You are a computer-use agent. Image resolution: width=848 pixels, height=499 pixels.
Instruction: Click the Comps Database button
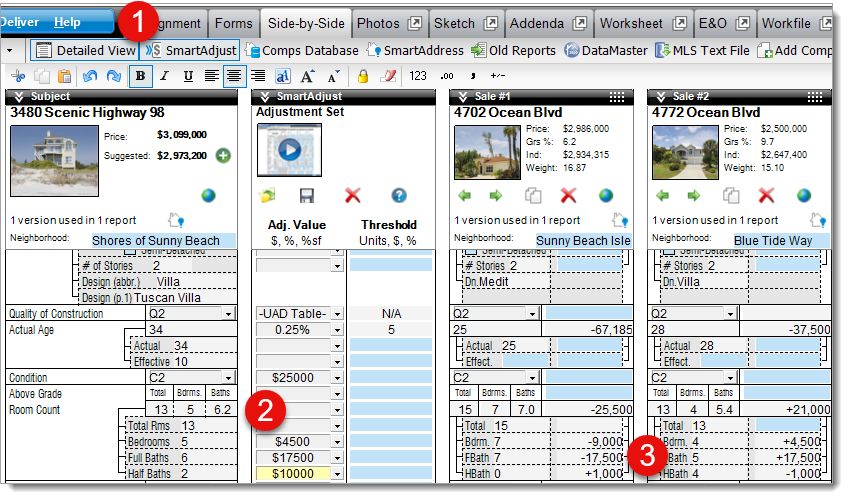click(302, 50)
